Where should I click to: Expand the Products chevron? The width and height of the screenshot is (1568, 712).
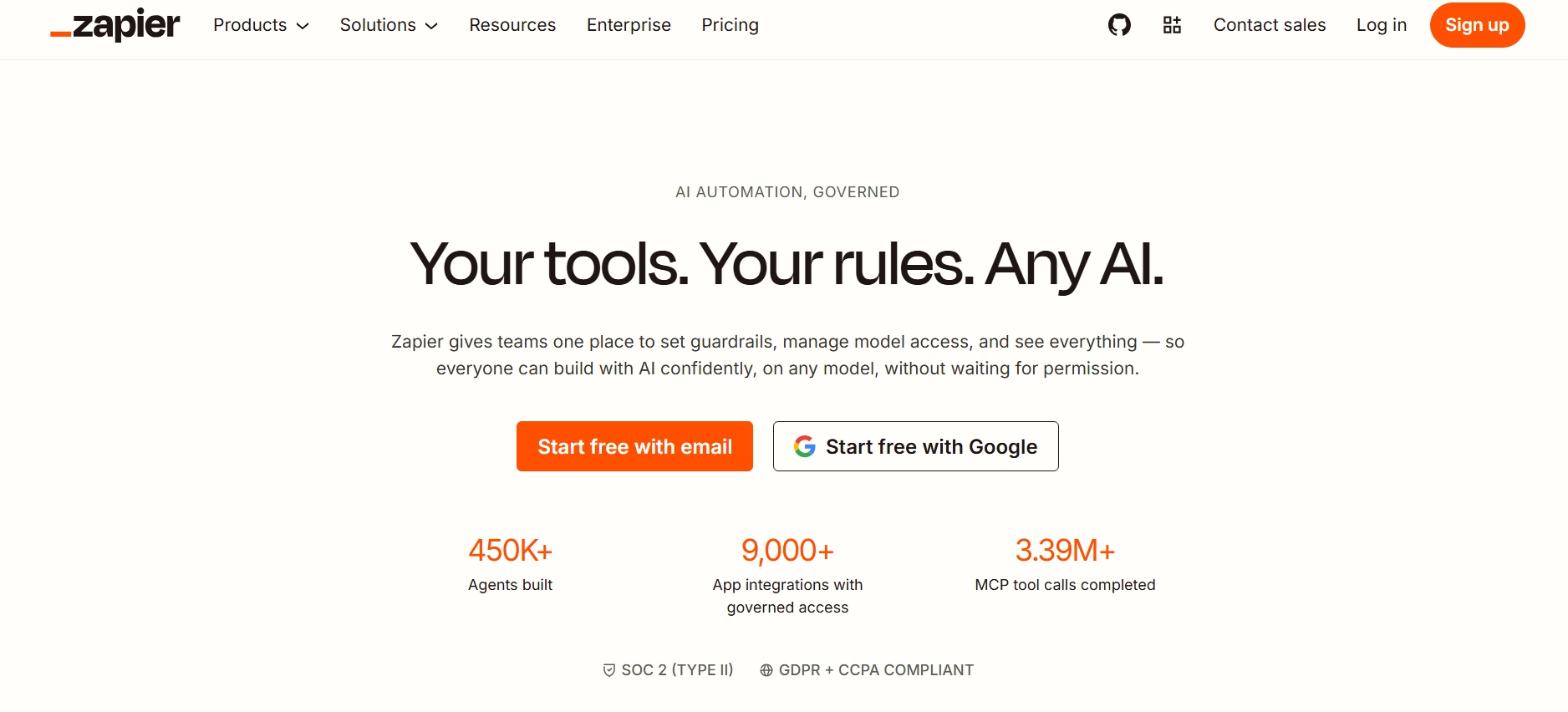pyautogui.click(x=303, y=26)
